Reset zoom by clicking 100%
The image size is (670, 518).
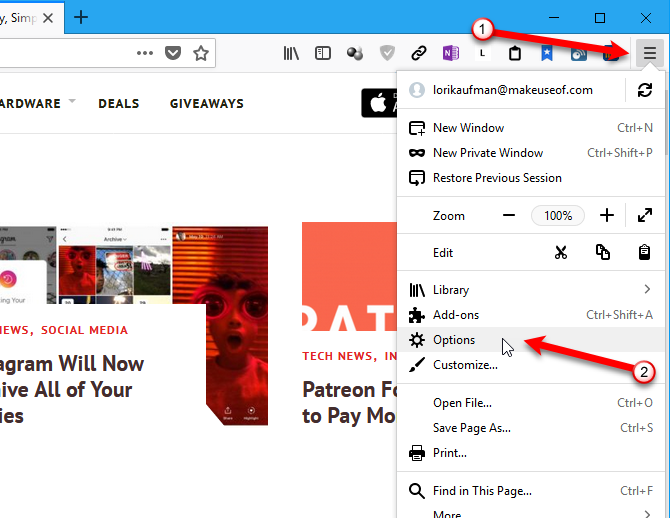click(x=558, y=215)
